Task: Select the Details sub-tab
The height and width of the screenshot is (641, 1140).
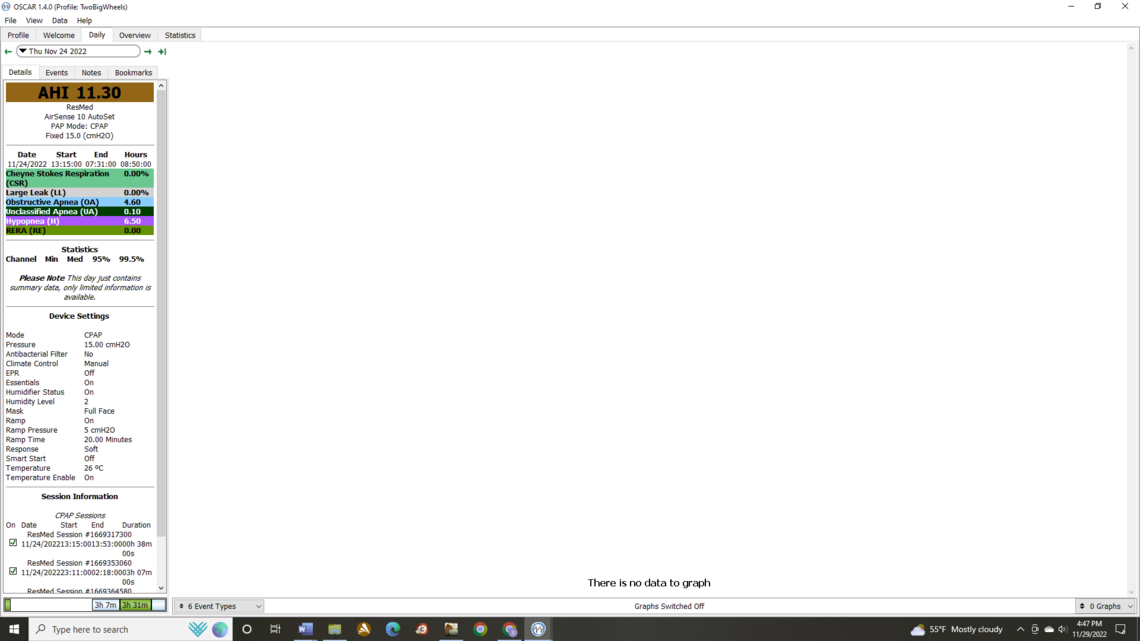Action: [x=20, y=72]
